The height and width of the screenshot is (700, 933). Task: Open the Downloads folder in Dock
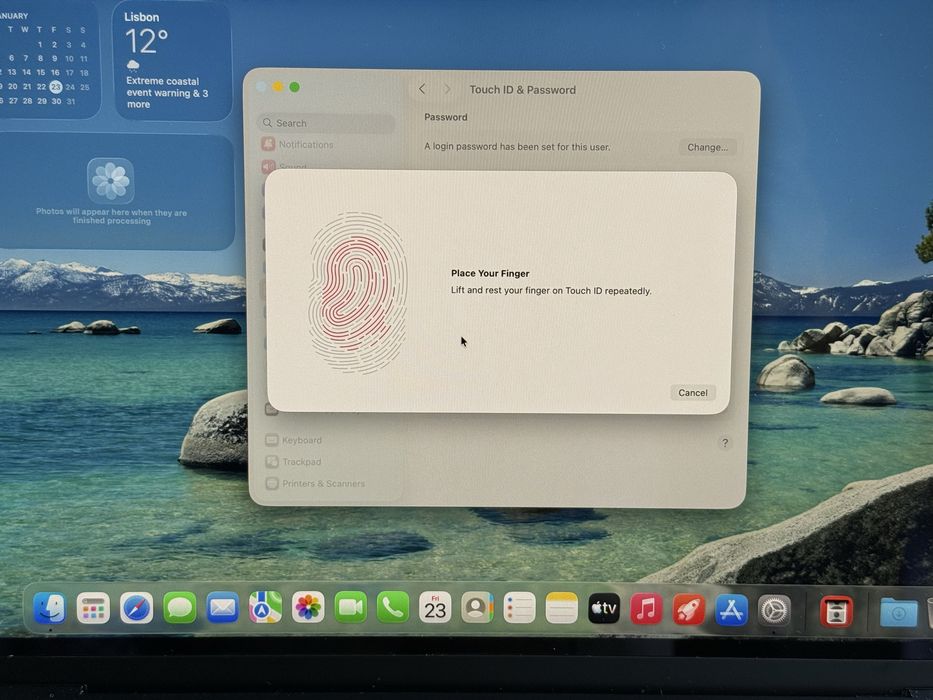click(x=898, y=612)
